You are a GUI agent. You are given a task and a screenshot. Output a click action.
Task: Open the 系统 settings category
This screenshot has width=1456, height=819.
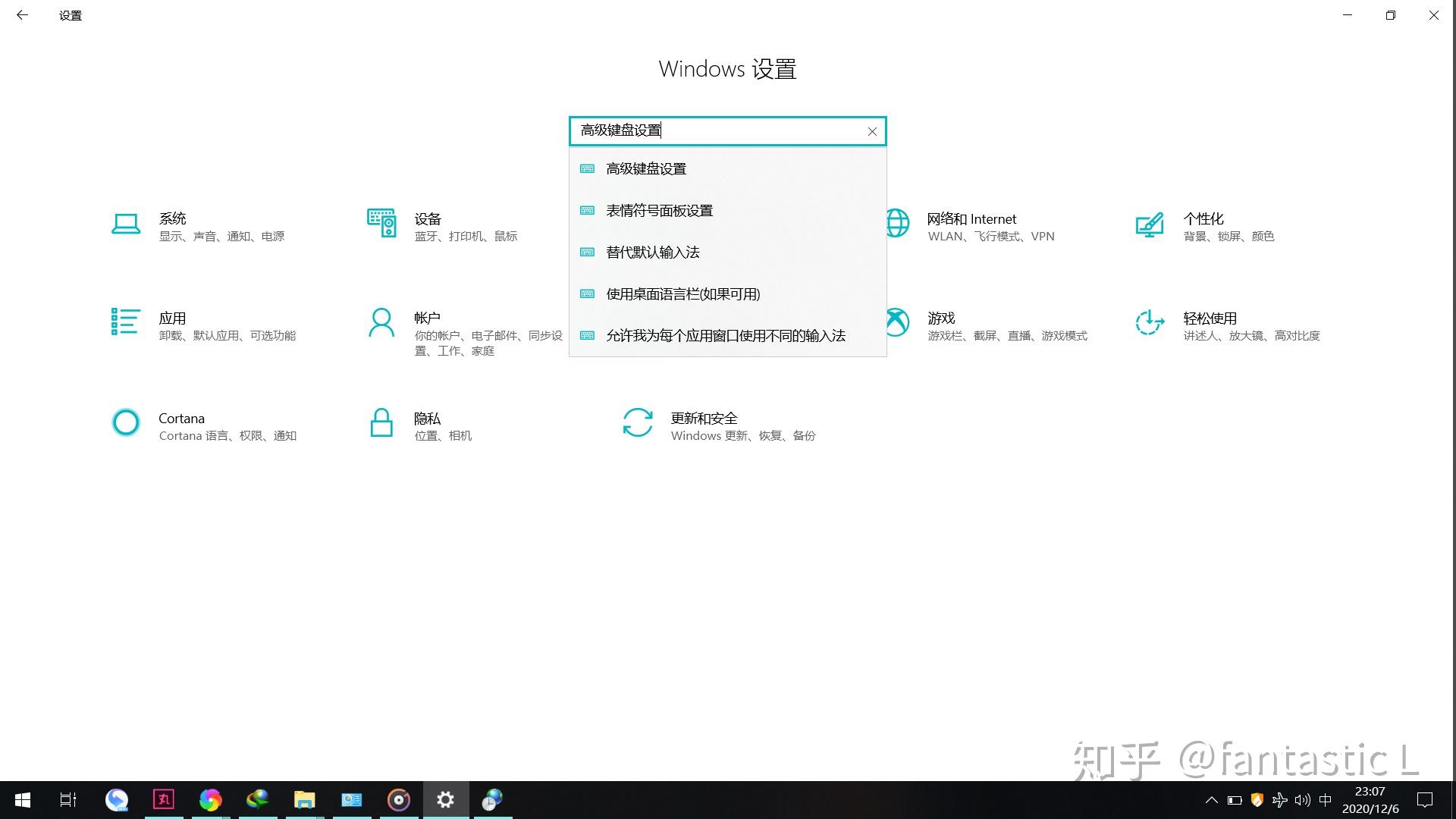coord(197,226)
